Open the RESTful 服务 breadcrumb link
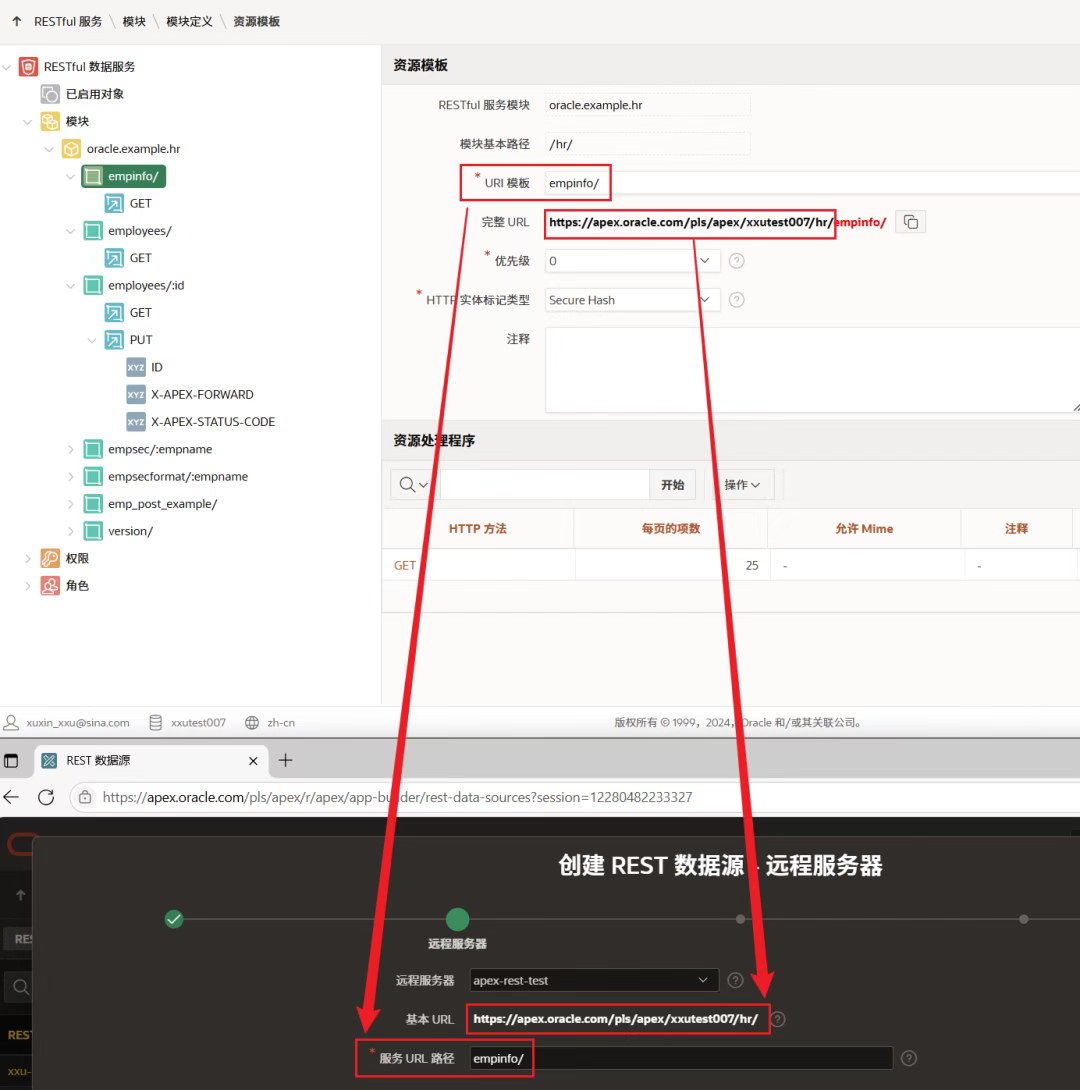The width and height of the screenshot is (1080, 1090). [68, 22]
